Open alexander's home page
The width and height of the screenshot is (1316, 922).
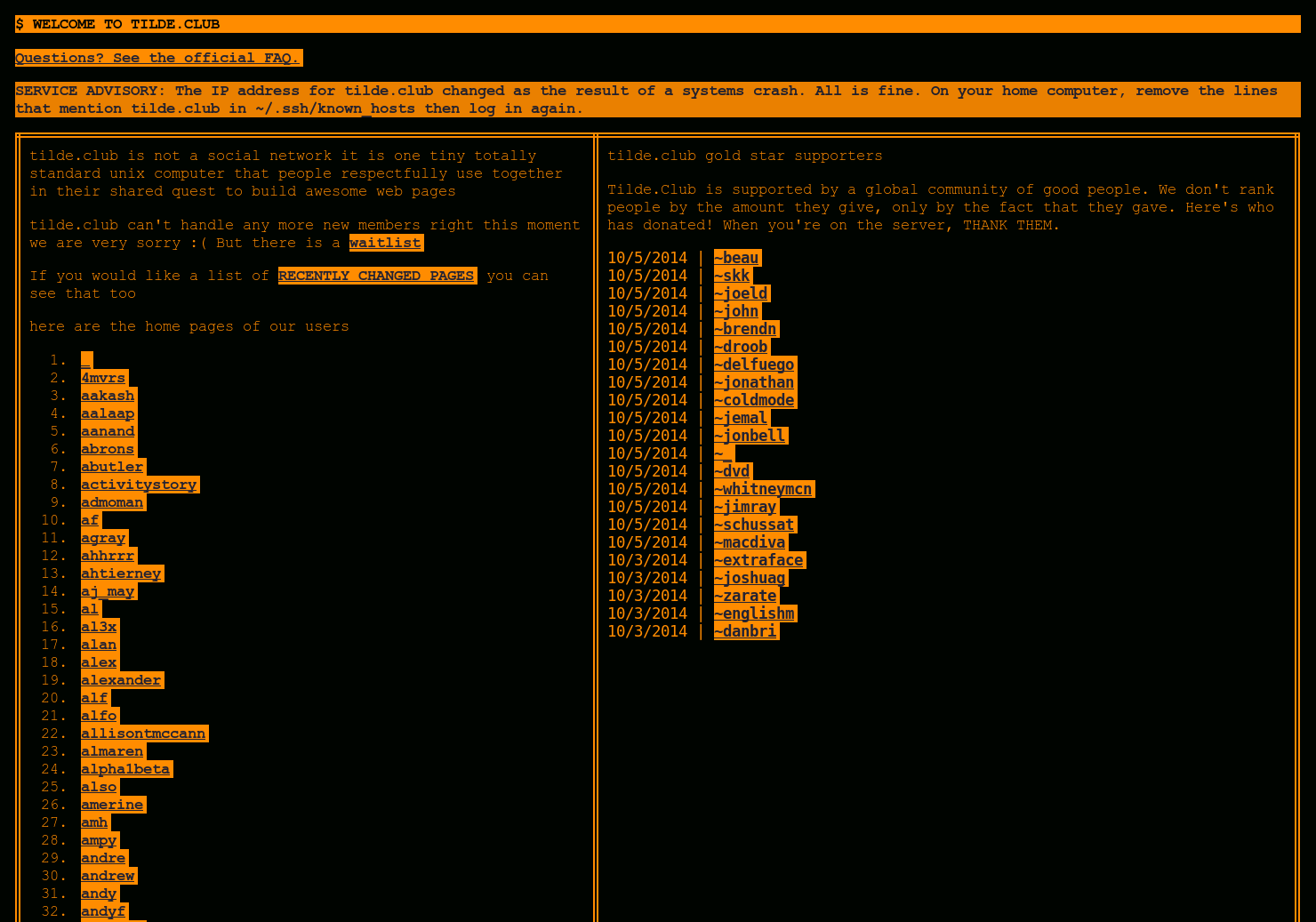pyautogui.click(x=121, y=680)
